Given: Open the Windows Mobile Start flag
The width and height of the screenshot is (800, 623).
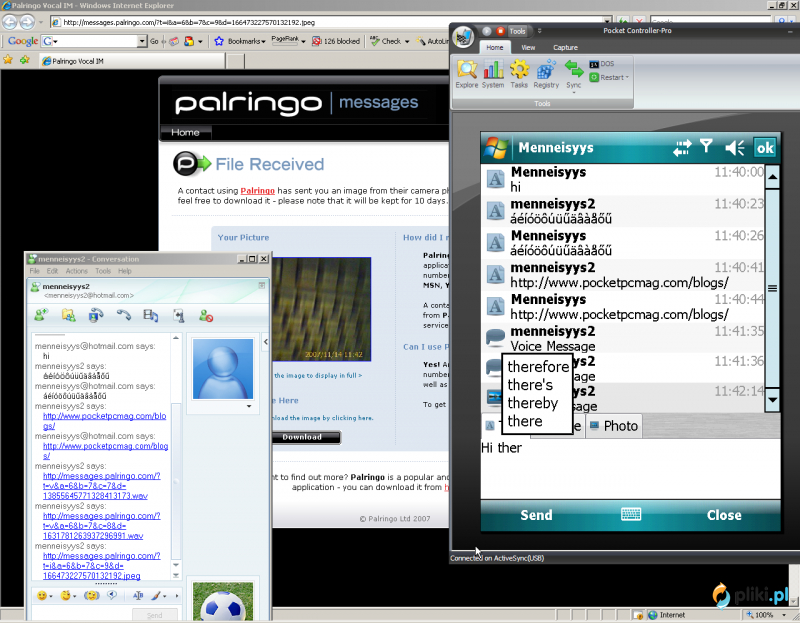Looking at the screenshot, I should point(496,148).
